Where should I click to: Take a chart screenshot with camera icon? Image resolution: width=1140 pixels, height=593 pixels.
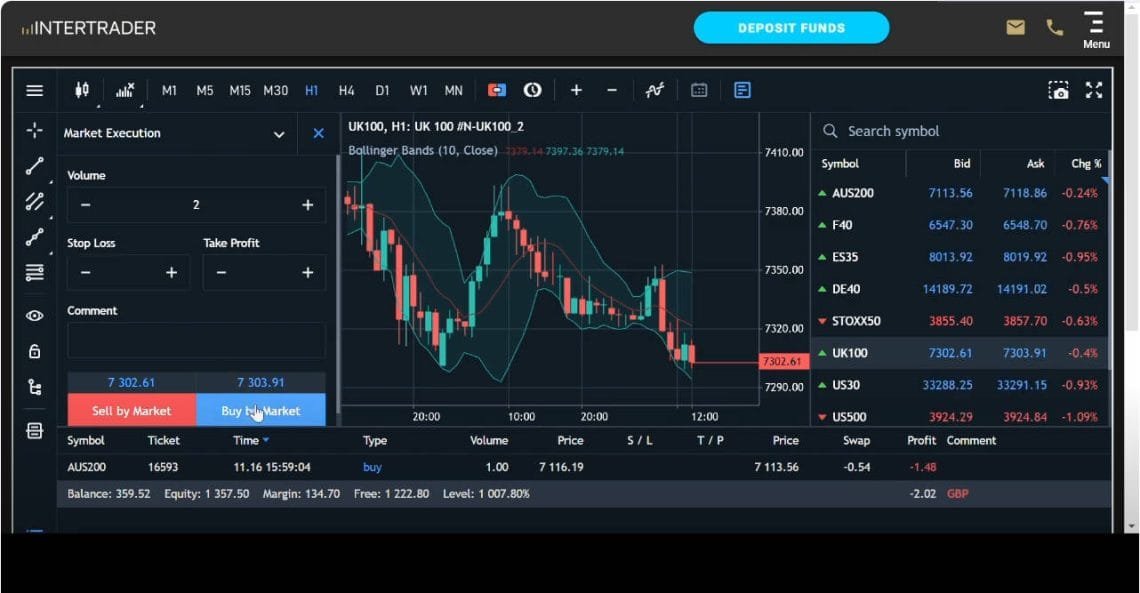[1059, 90]
